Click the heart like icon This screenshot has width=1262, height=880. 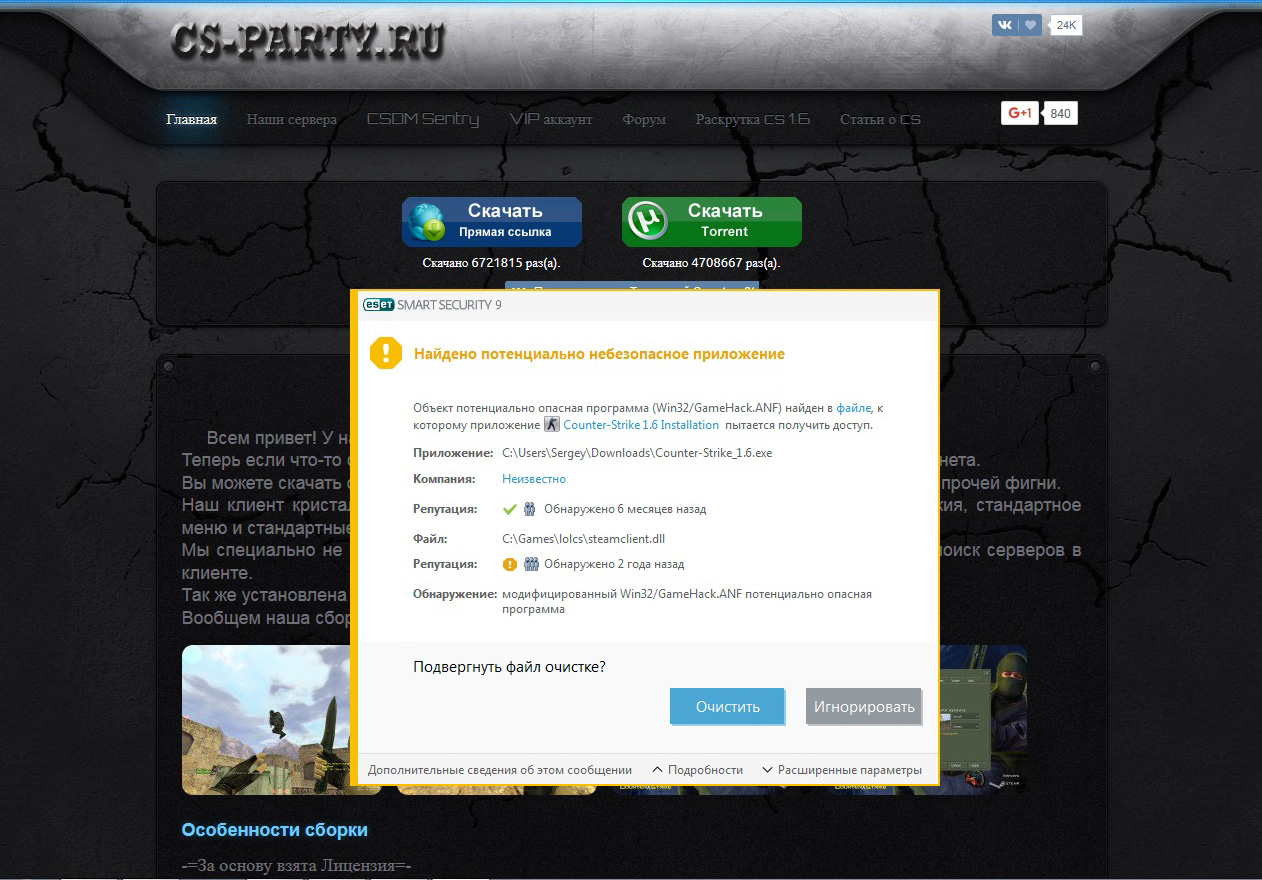1031,25
